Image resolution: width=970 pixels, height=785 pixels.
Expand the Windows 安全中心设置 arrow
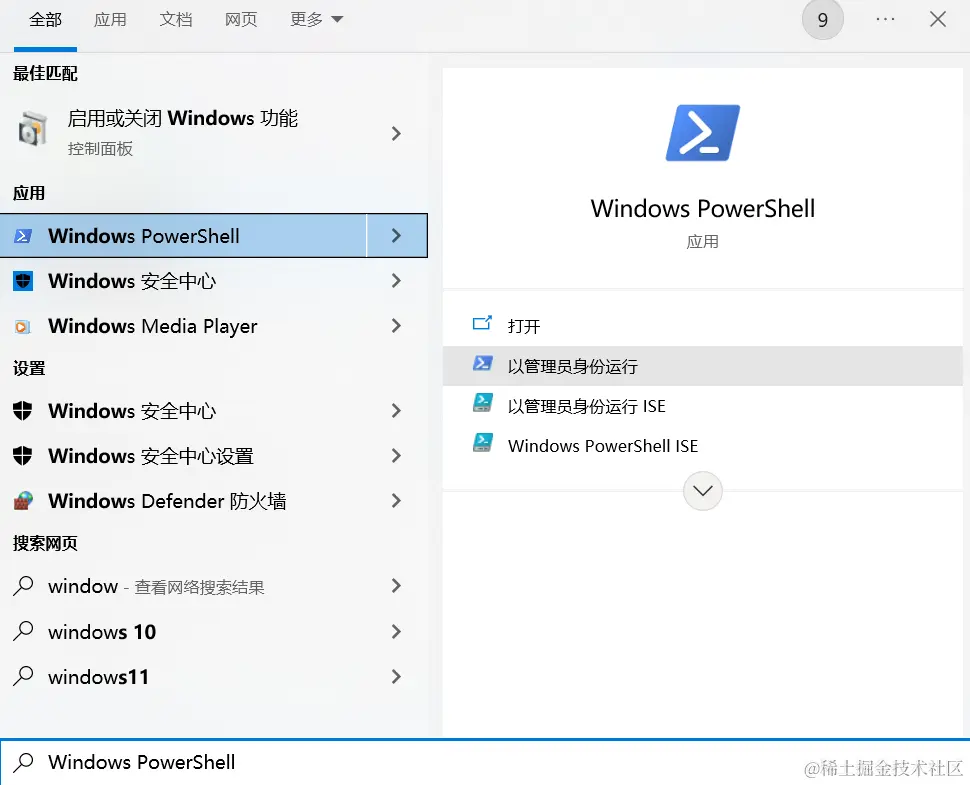coord(397,456)
